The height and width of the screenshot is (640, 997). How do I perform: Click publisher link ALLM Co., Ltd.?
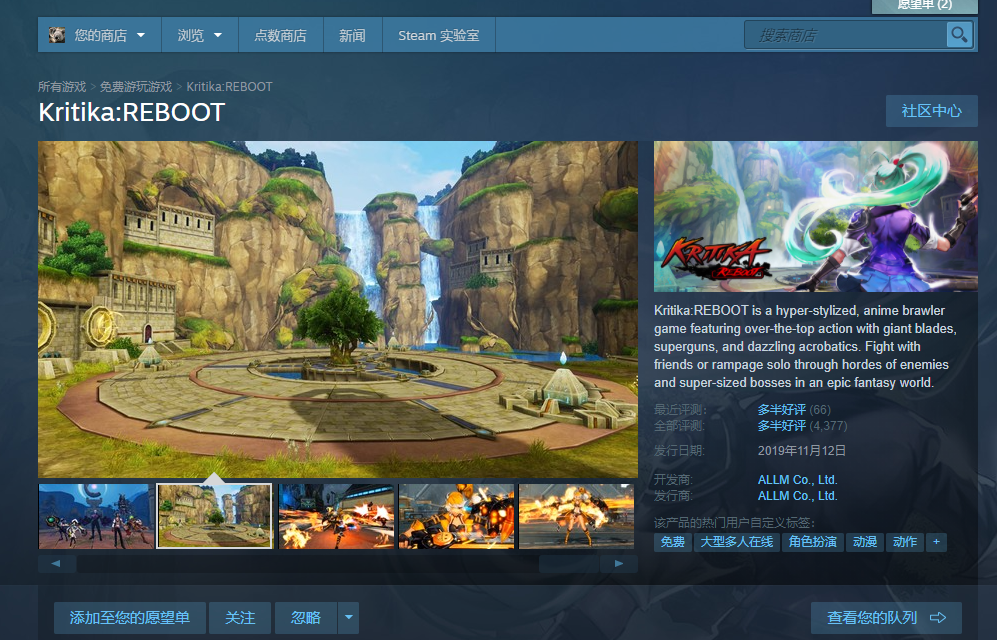797,495
